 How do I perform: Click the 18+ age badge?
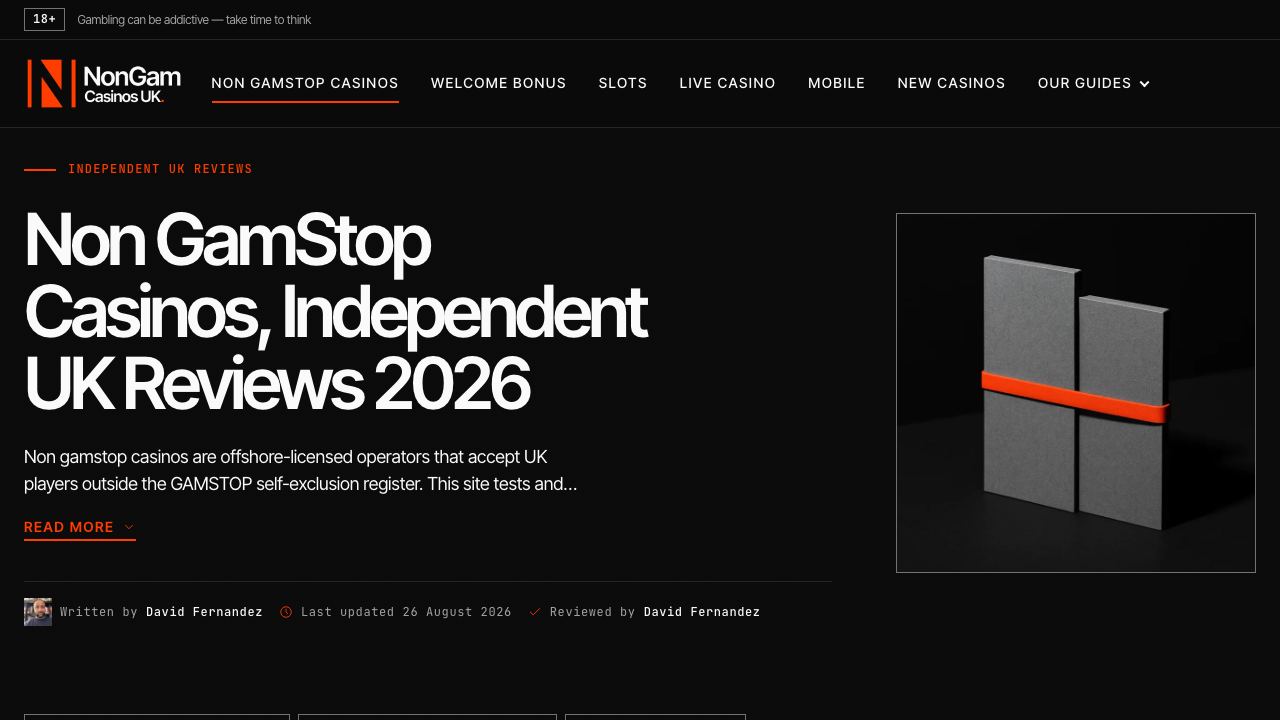(x=44, y=19)
